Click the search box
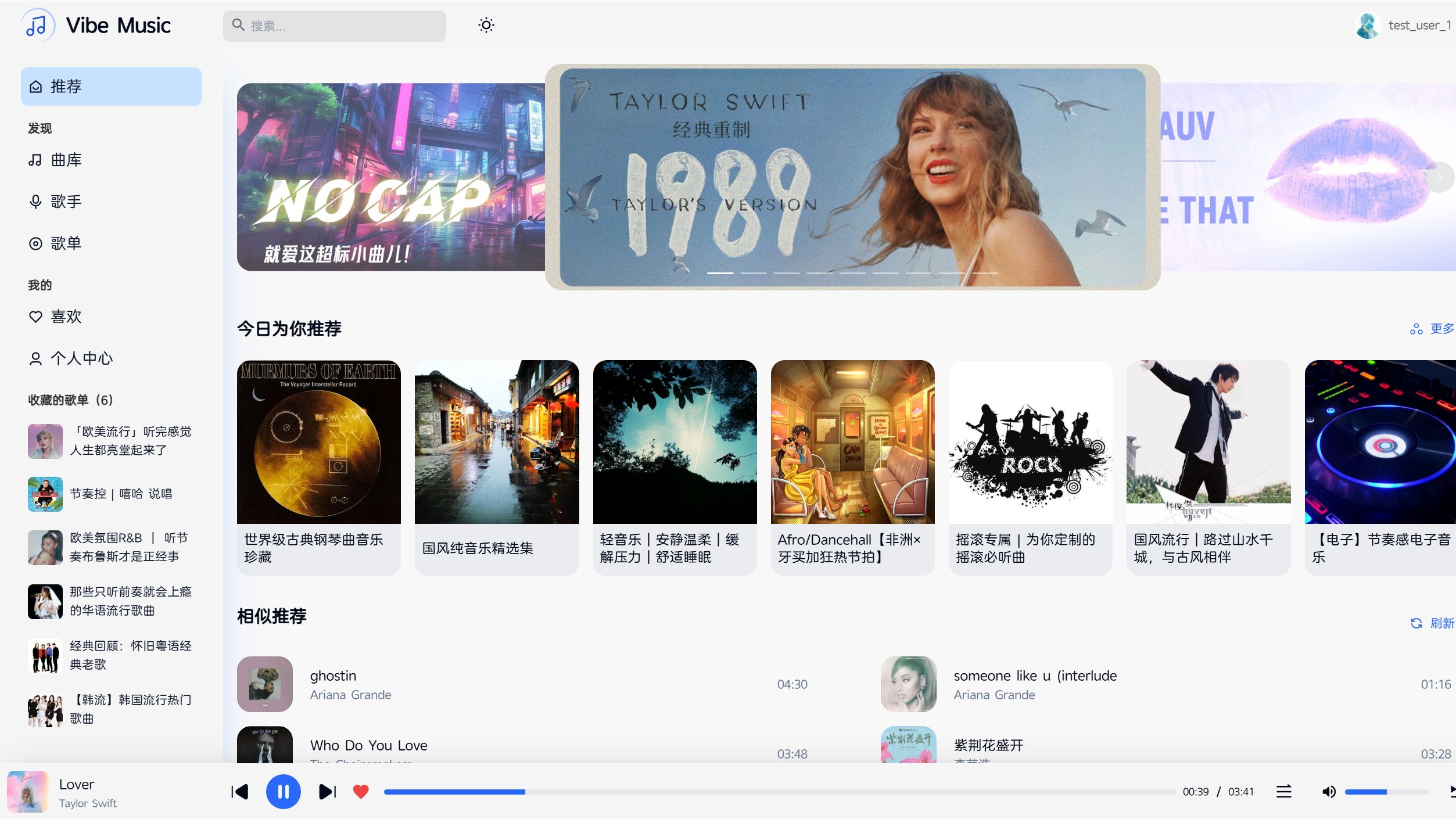Screen dimensions: 1456x819 335,26
